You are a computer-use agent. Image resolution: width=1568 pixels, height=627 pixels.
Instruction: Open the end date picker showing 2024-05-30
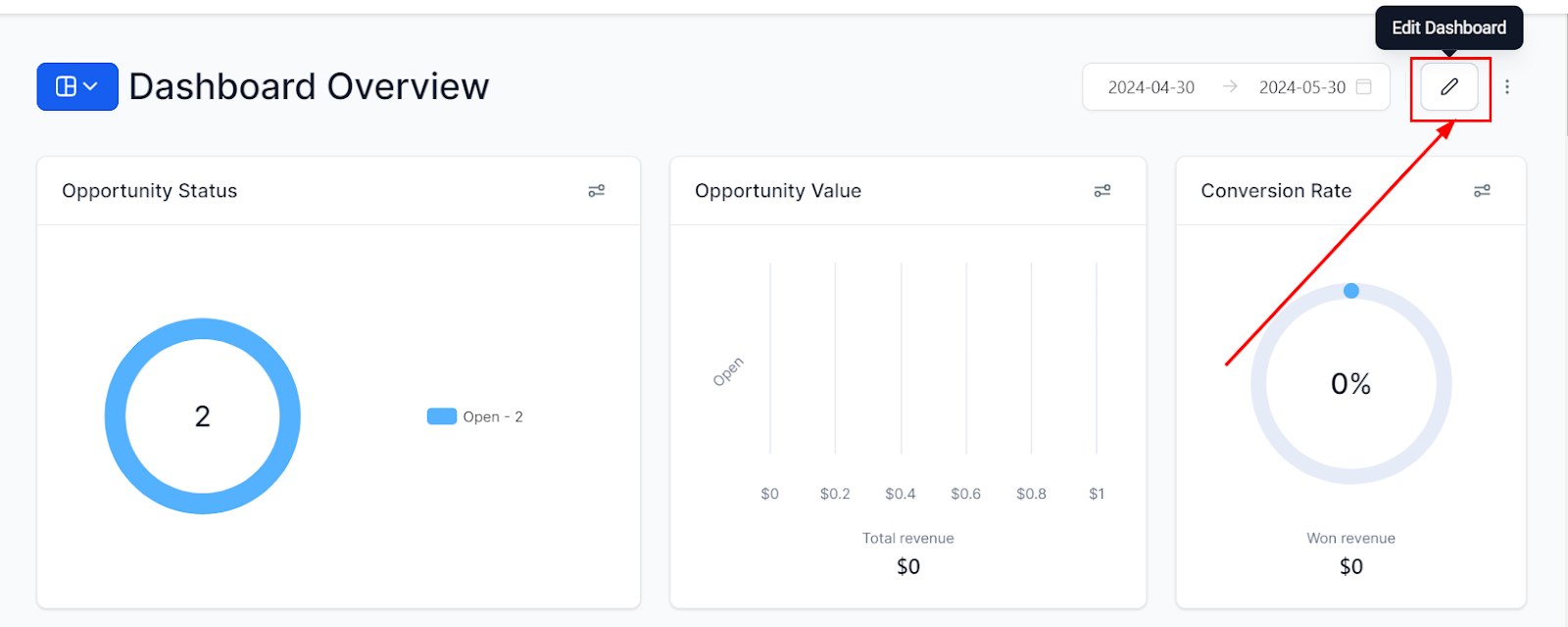[1301, 86]
